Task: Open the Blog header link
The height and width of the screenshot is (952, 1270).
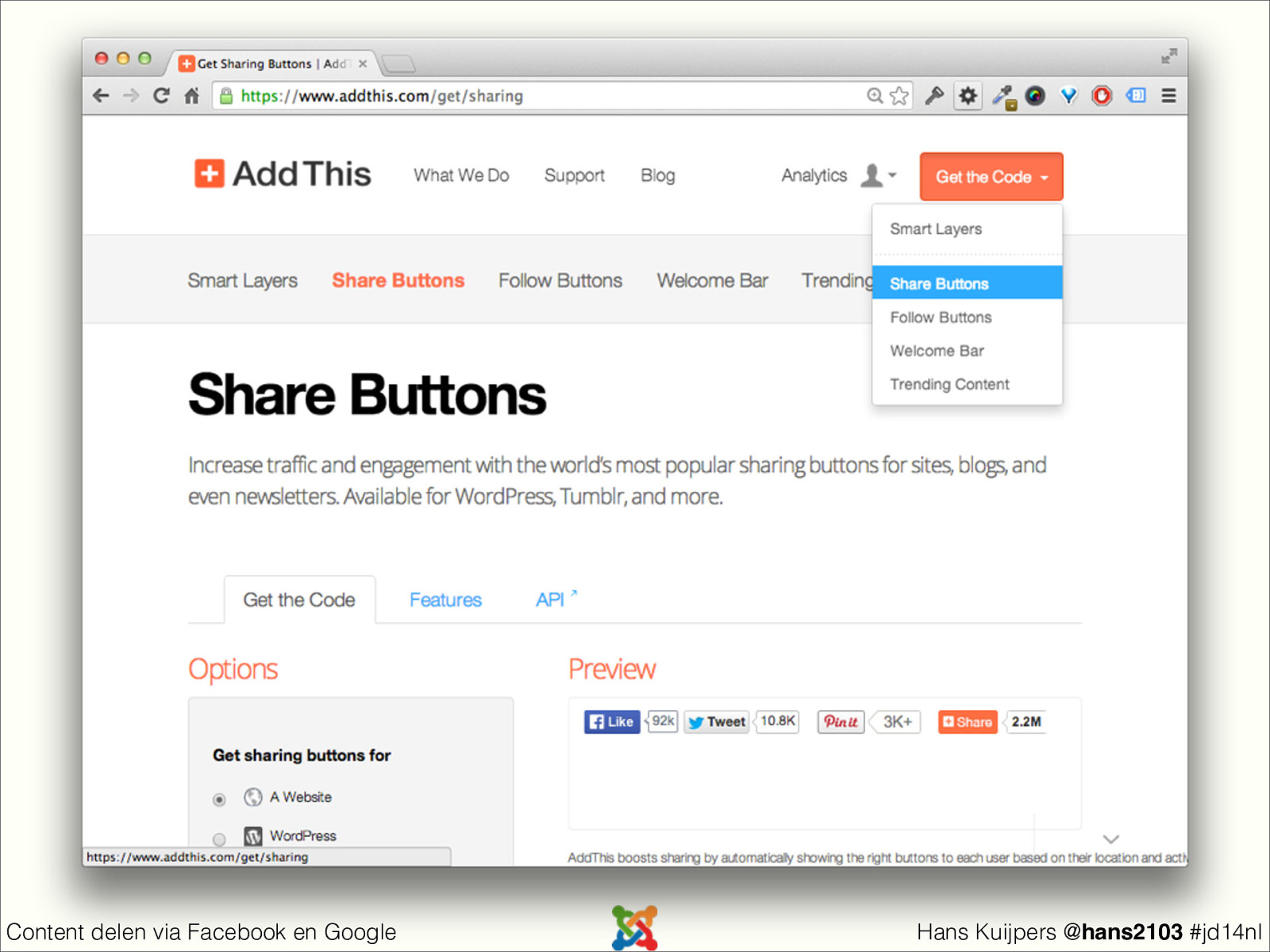Action: click(x=658, y=175)
